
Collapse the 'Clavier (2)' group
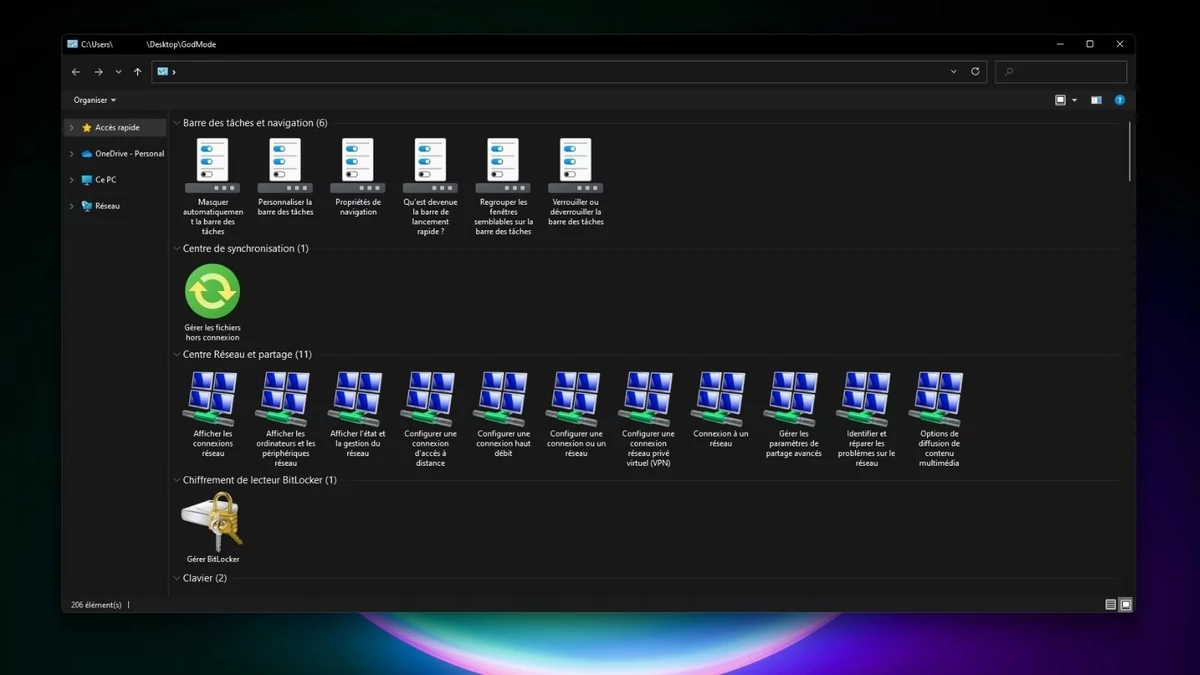pos(177,578)
